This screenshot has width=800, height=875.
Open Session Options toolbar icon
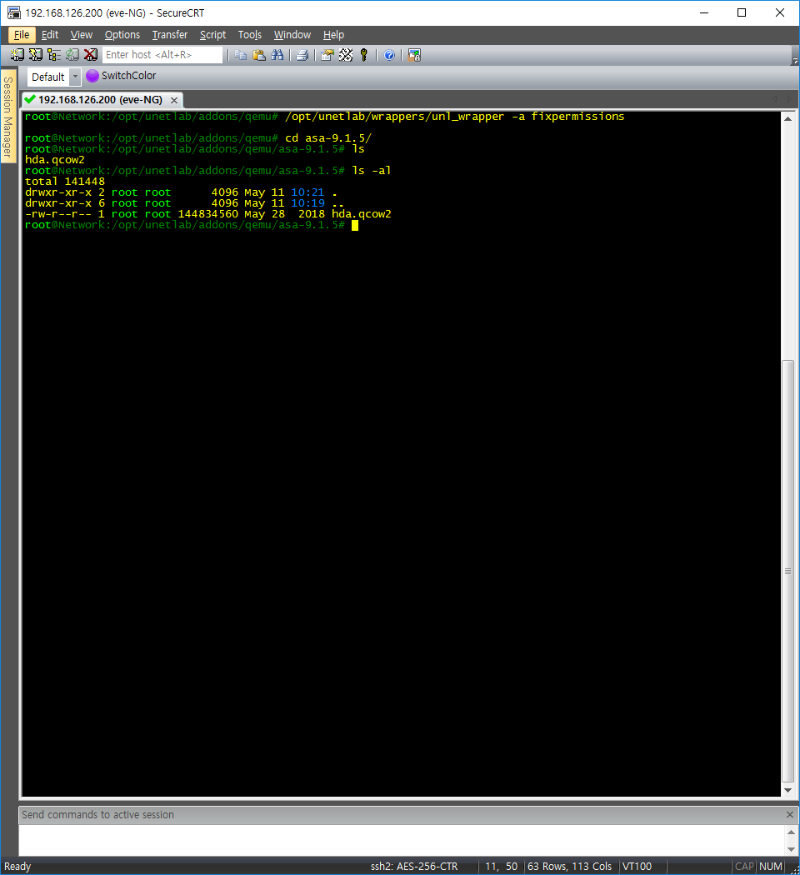click(x=327, y=55)
